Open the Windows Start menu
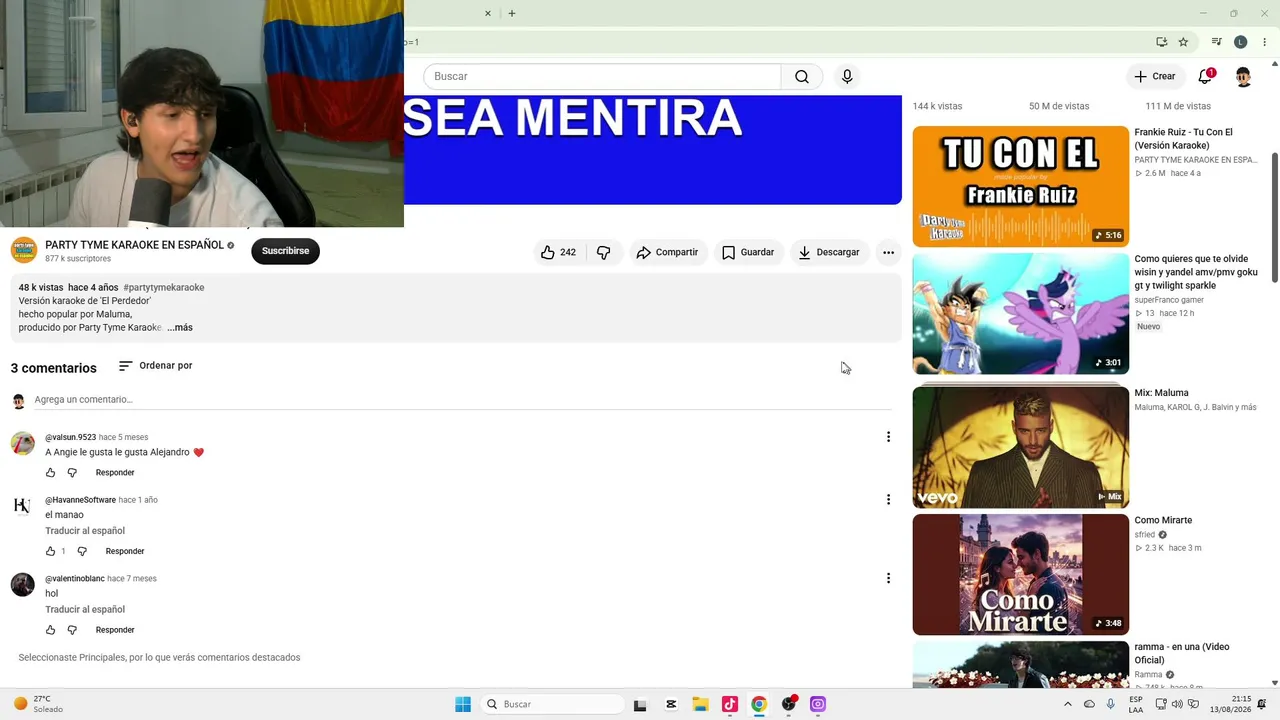Image resolution: width=1280 pixels, height=720 pixels. [x=463, y=704]
